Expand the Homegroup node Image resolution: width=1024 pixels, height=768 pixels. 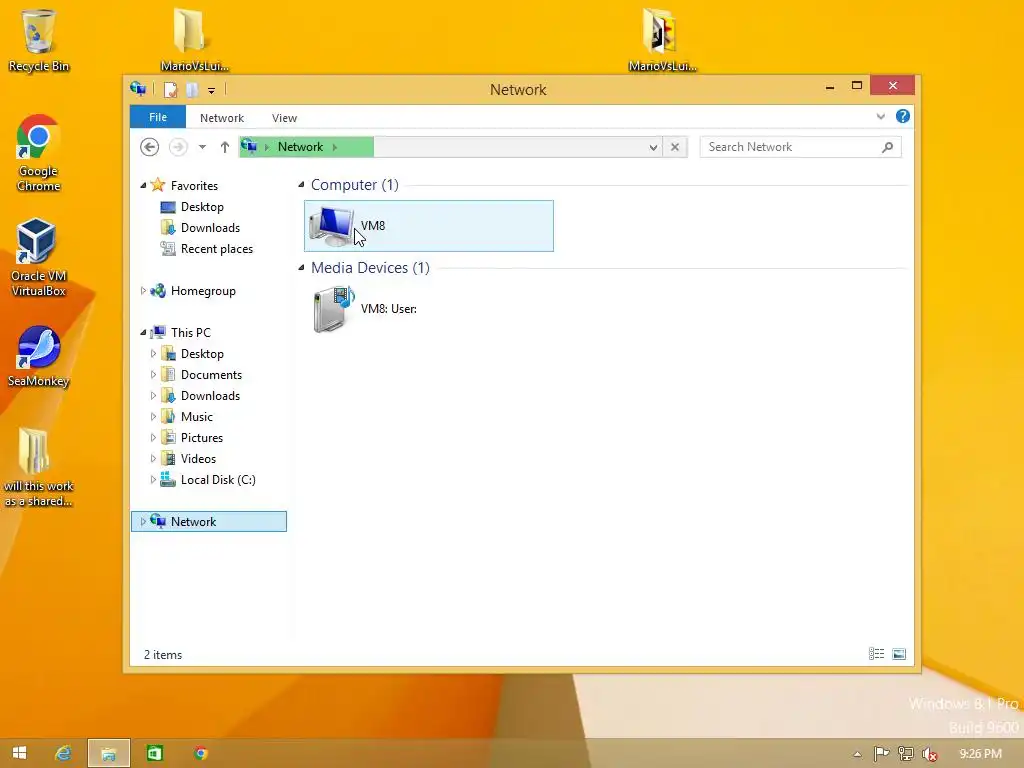143,291
